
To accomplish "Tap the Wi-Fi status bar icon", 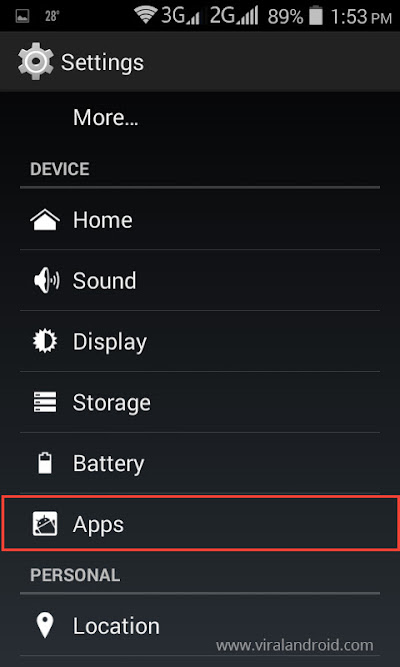I will (x=146, y=15).
